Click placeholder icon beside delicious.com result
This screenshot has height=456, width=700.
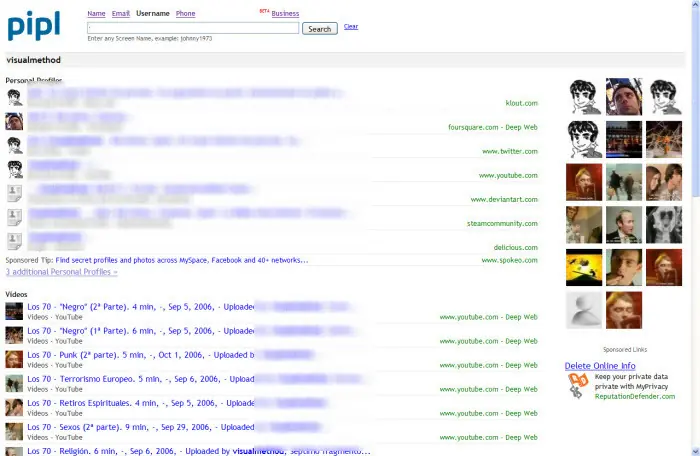pyautogui.click(x=14, y=242)
